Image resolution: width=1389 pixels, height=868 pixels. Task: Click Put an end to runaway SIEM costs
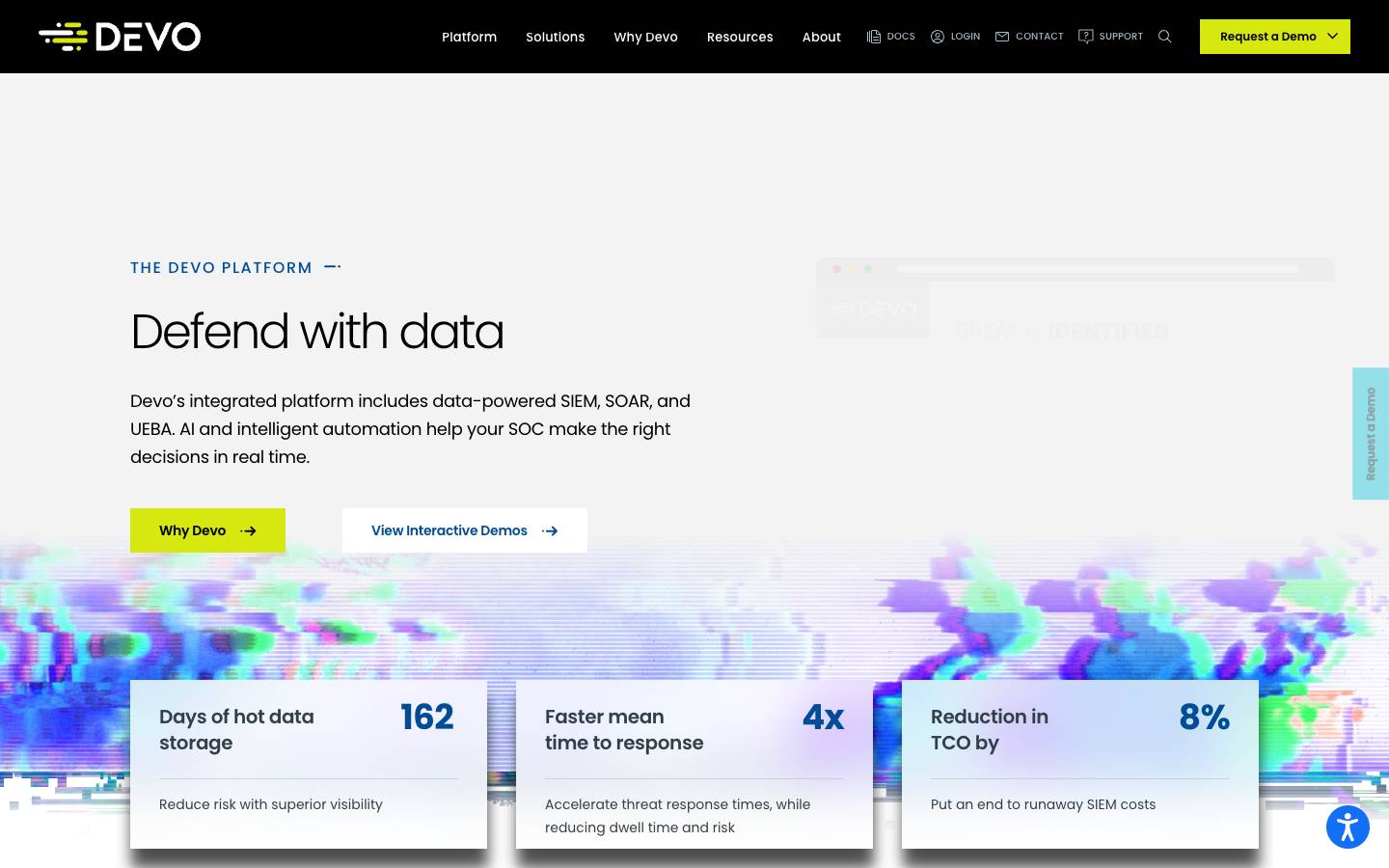pyautogui.click(x=1043, y=804)
